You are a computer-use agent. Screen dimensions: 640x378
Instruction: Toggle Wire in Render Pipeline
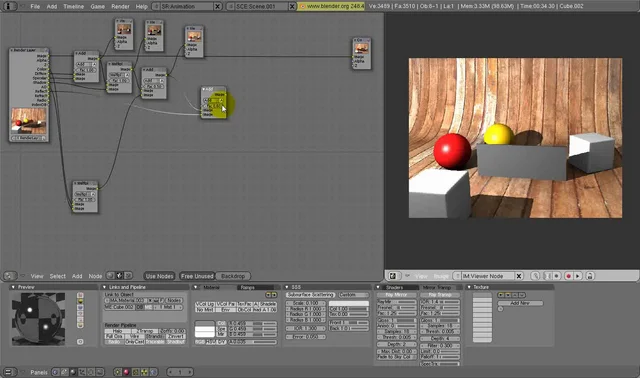(x=135, y=336)
